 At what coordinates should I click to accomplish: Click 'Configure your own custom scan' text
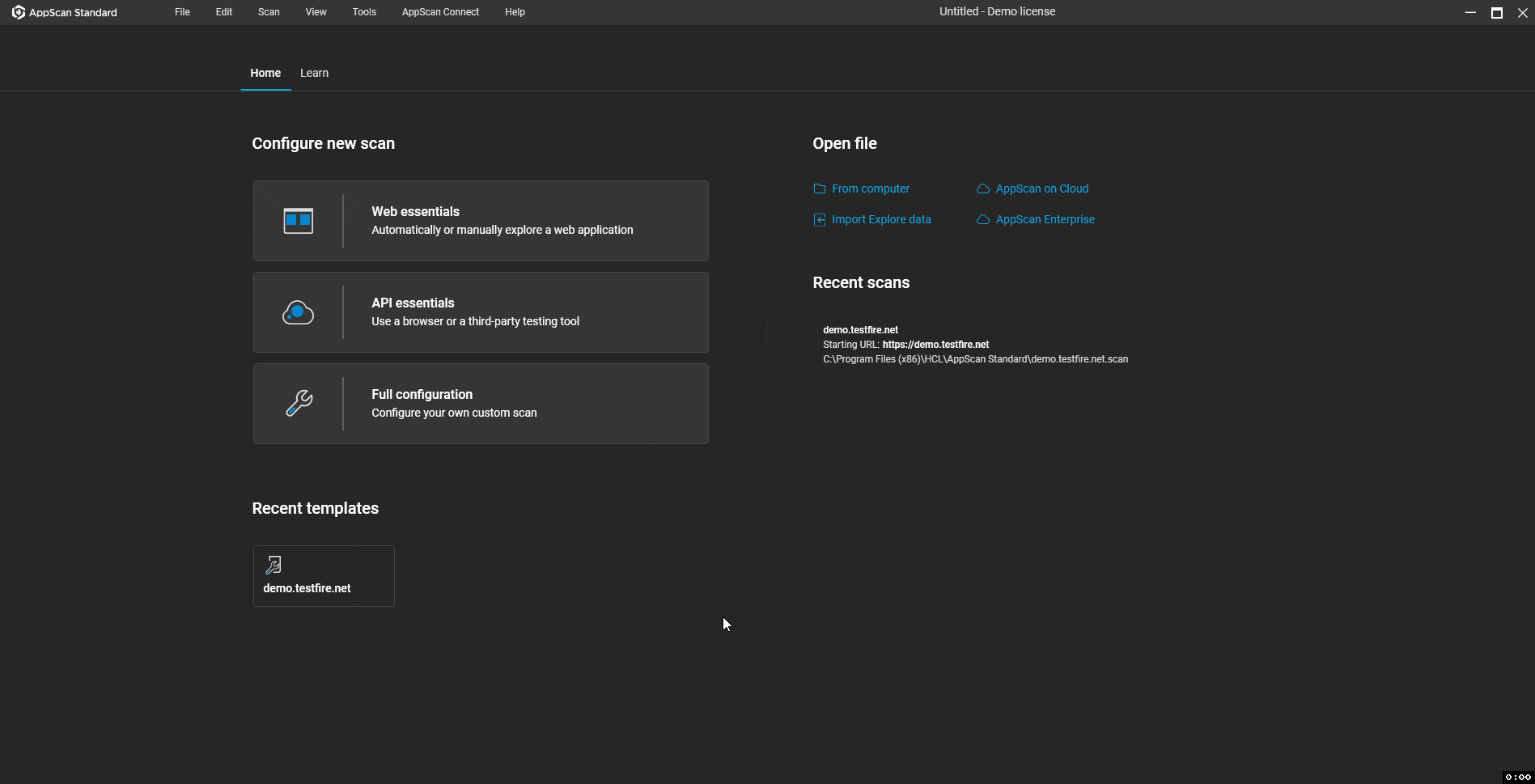[454, 413]
